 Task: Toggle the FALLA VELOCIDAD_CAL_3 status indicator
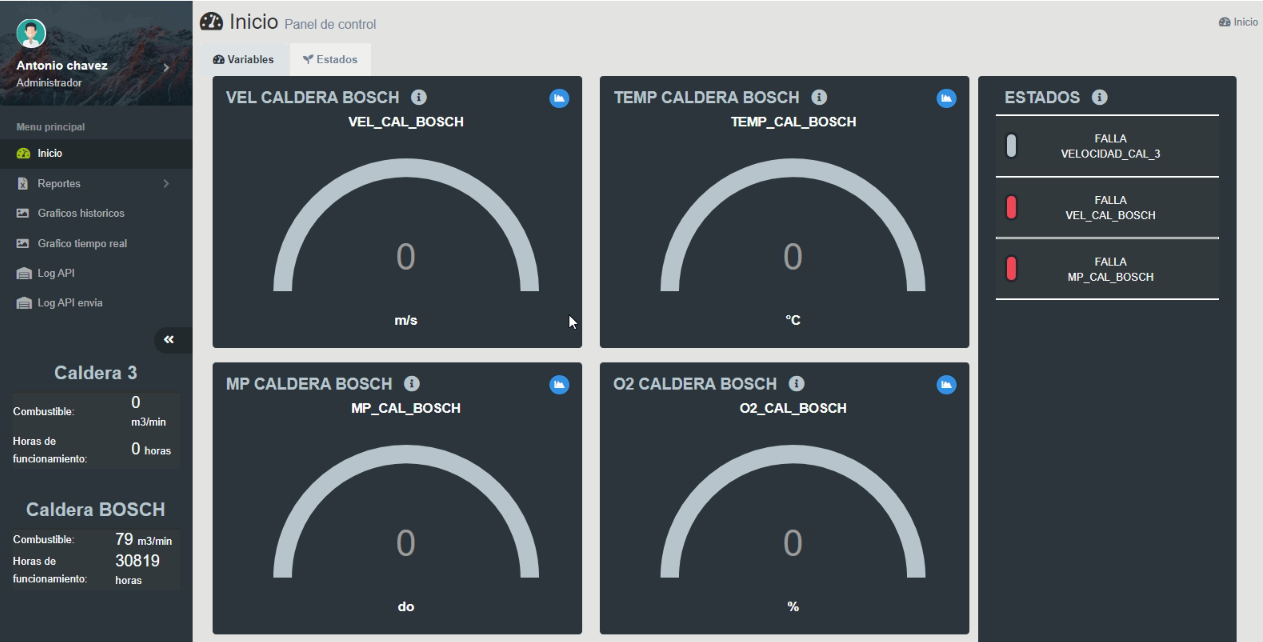1011,146
